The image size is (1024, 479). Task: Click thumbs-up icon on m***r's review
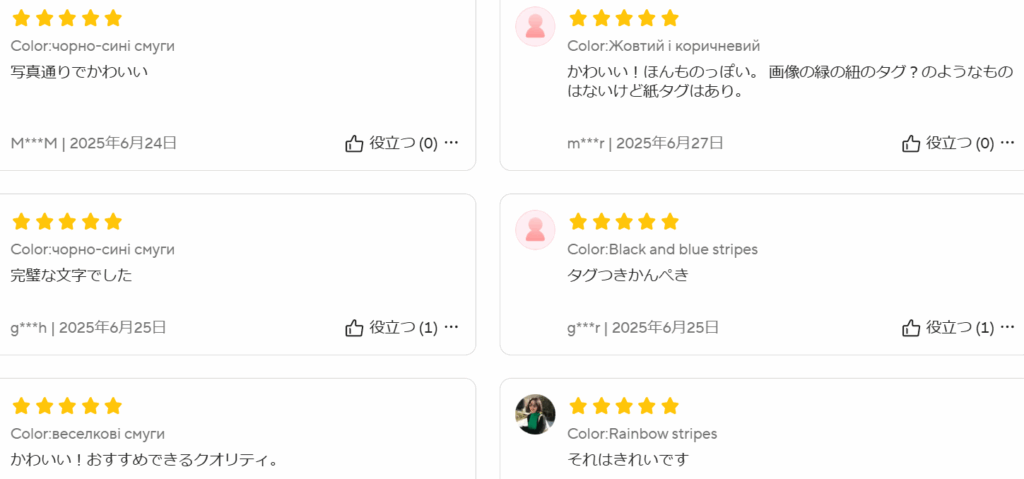(911, 143)
